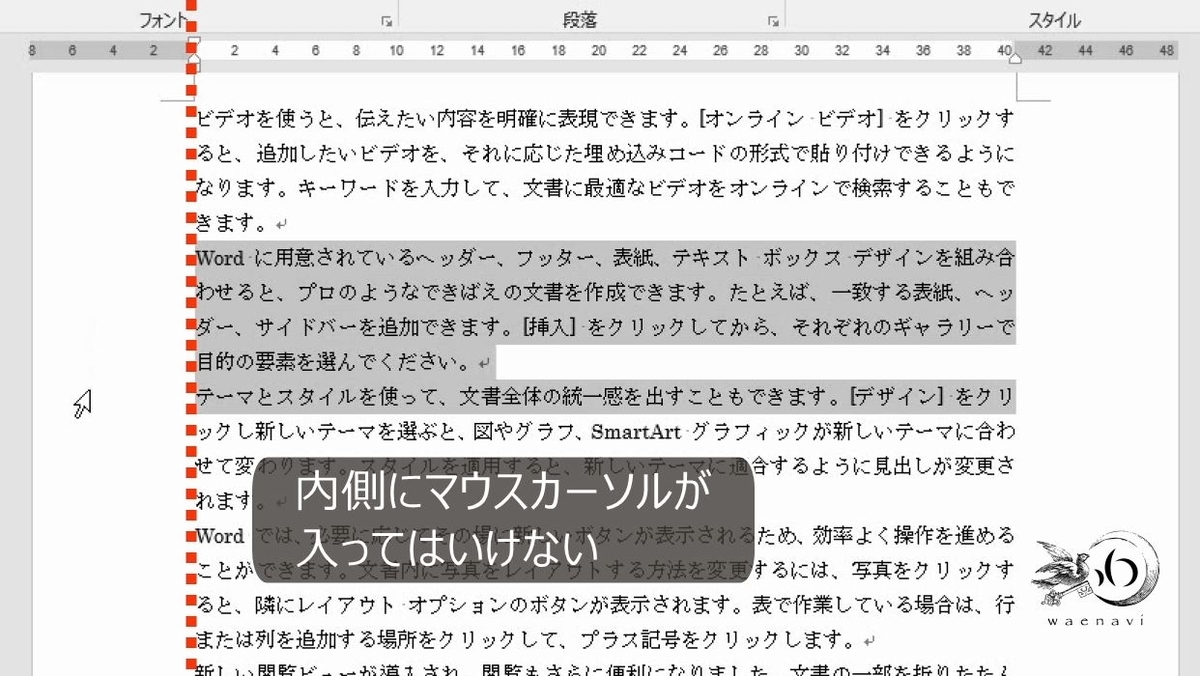This screenshot has width=1200, height=676.
Task: Click the 30 mark on horizontal ruler
Action: pos(802,50)
